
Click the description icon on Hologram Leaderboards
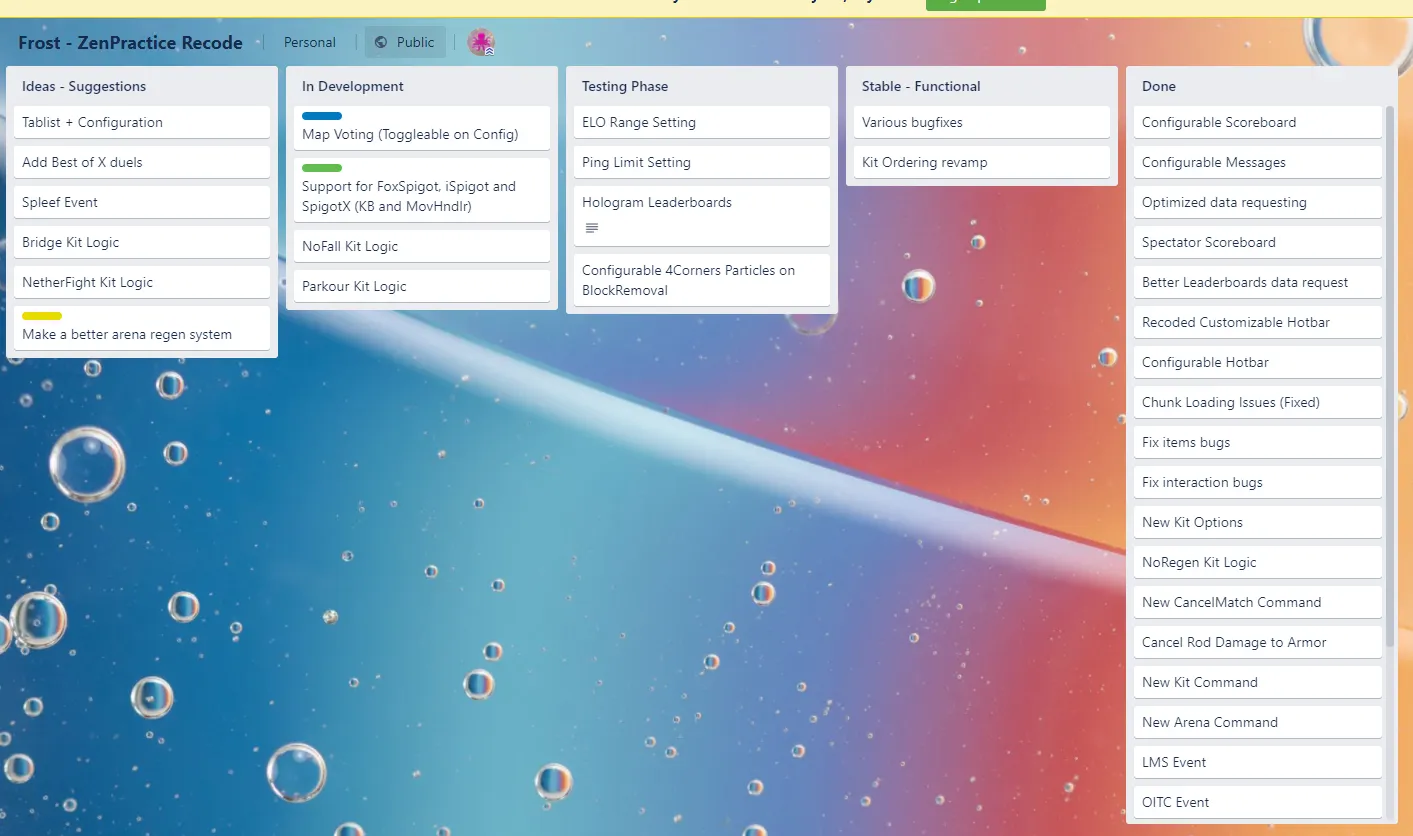(591, 228)
